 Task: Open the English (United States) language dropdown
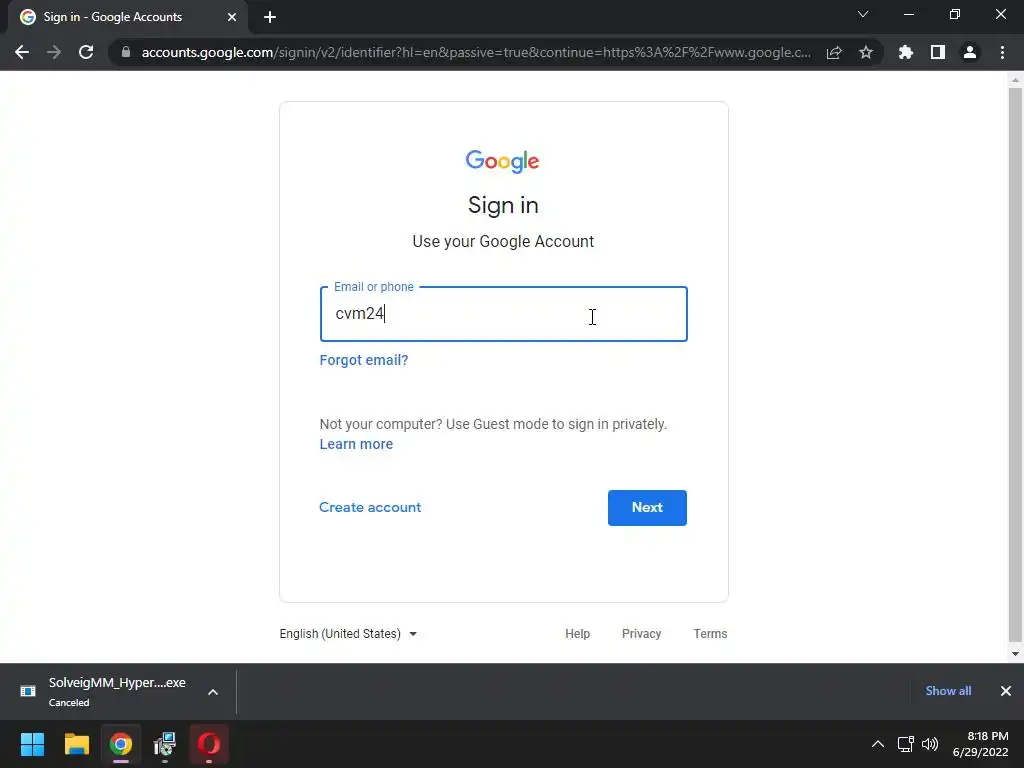[348, 633]
